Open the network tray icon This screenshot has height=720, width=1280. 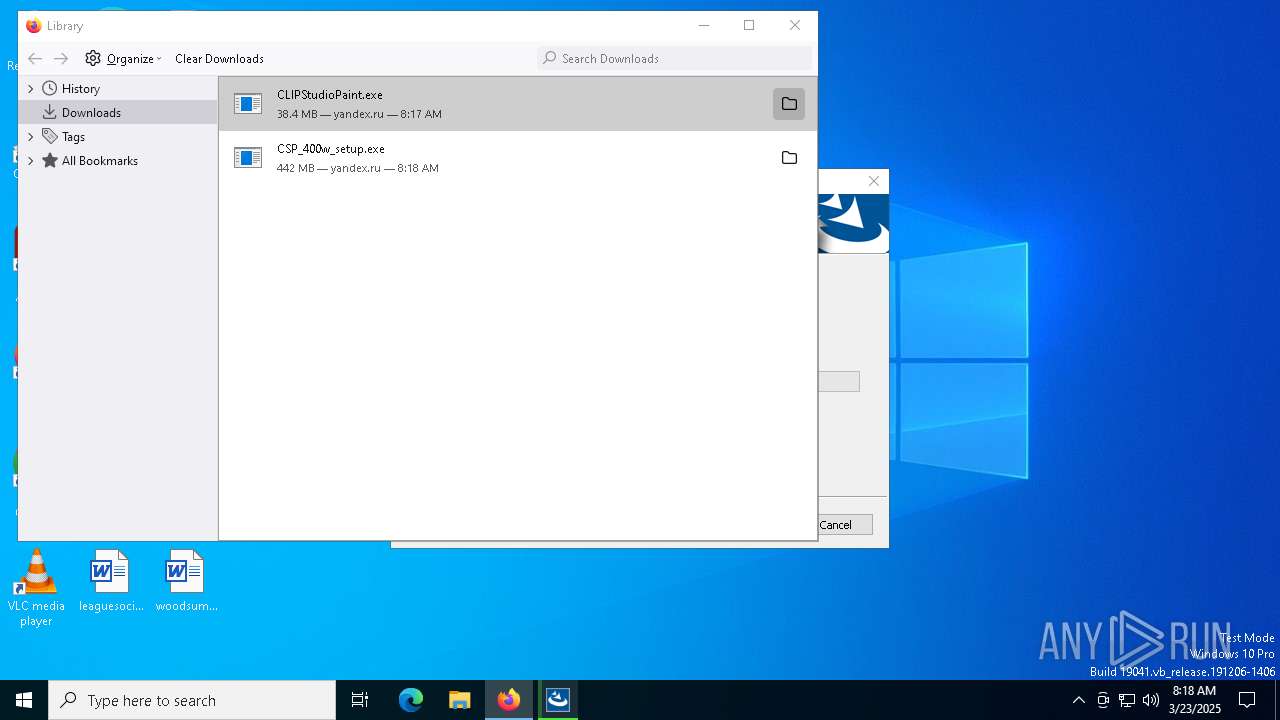1127,700
